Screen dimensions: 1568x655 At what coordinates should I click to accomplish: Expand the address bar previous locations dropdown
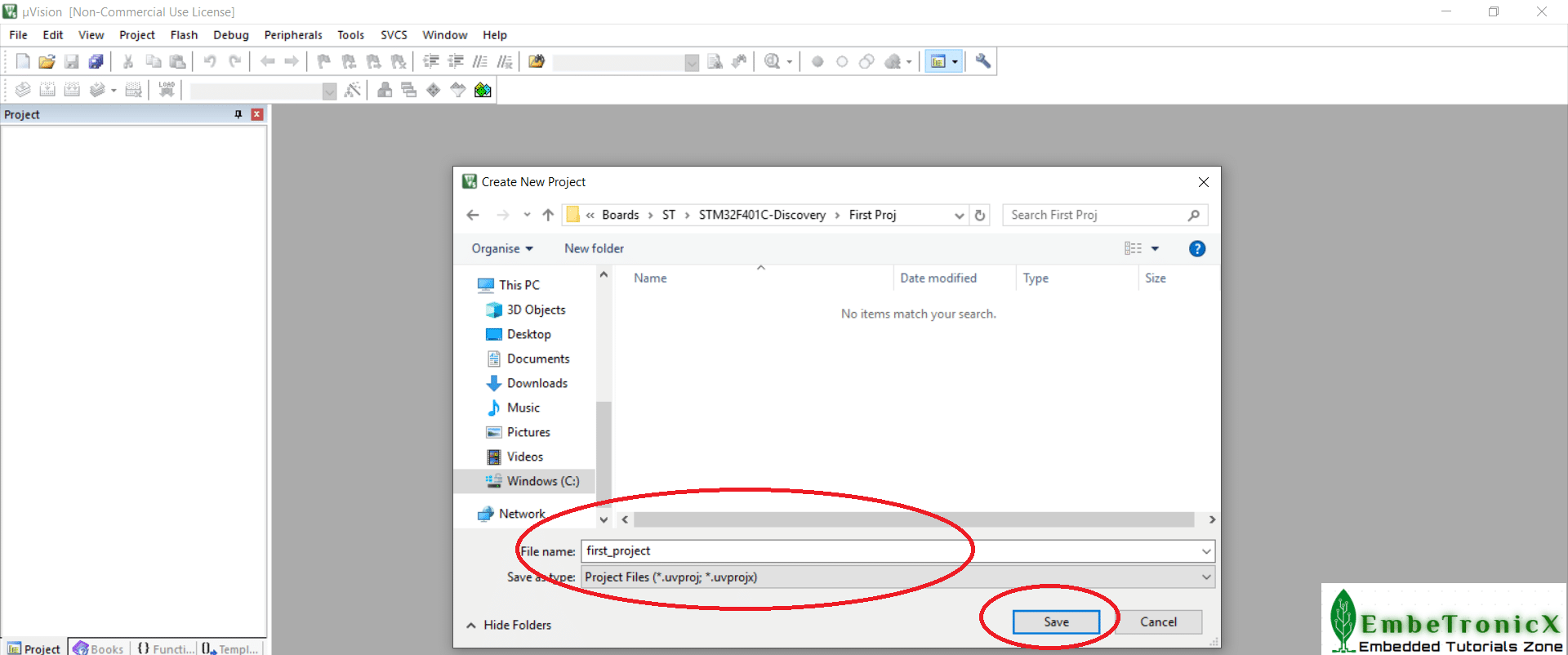coord(959,216)
